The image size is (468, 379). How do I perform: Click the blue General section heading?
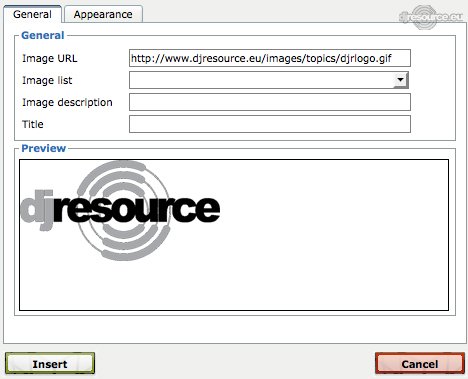(x=43, y=35)
